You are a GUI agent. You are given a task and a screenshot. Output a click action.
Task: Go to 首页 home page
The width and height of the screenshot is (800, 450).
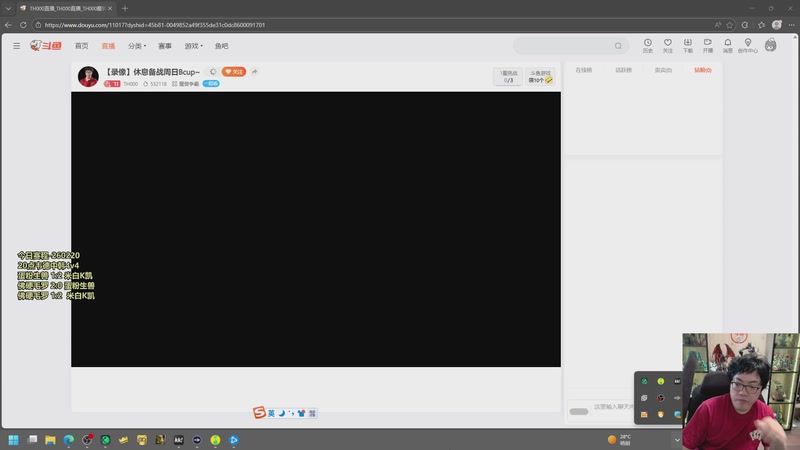click(x=82, y=46)
